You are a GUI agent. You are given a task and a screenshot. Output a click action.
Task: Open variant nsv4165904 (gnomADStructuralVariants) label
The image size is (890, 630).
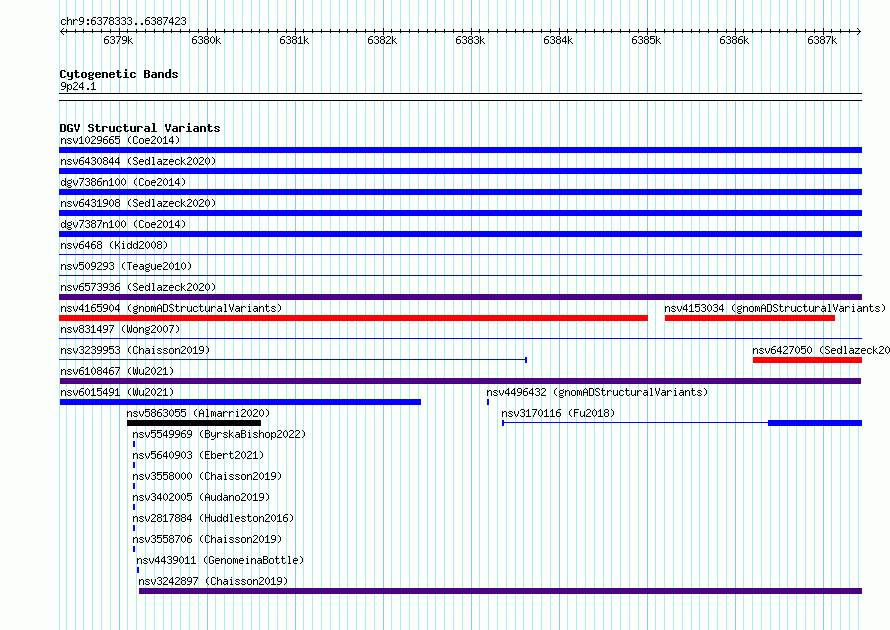(x=171, y=308)
